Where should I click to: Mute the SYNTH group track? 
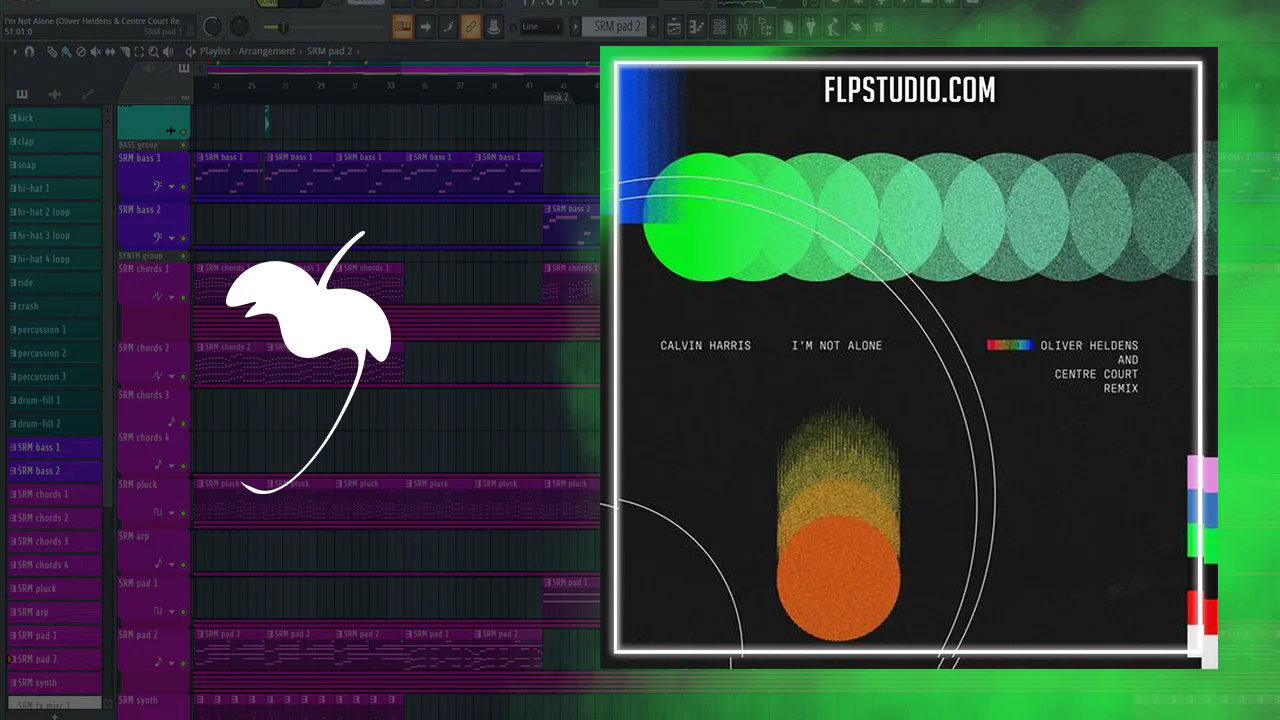(183, 256)
